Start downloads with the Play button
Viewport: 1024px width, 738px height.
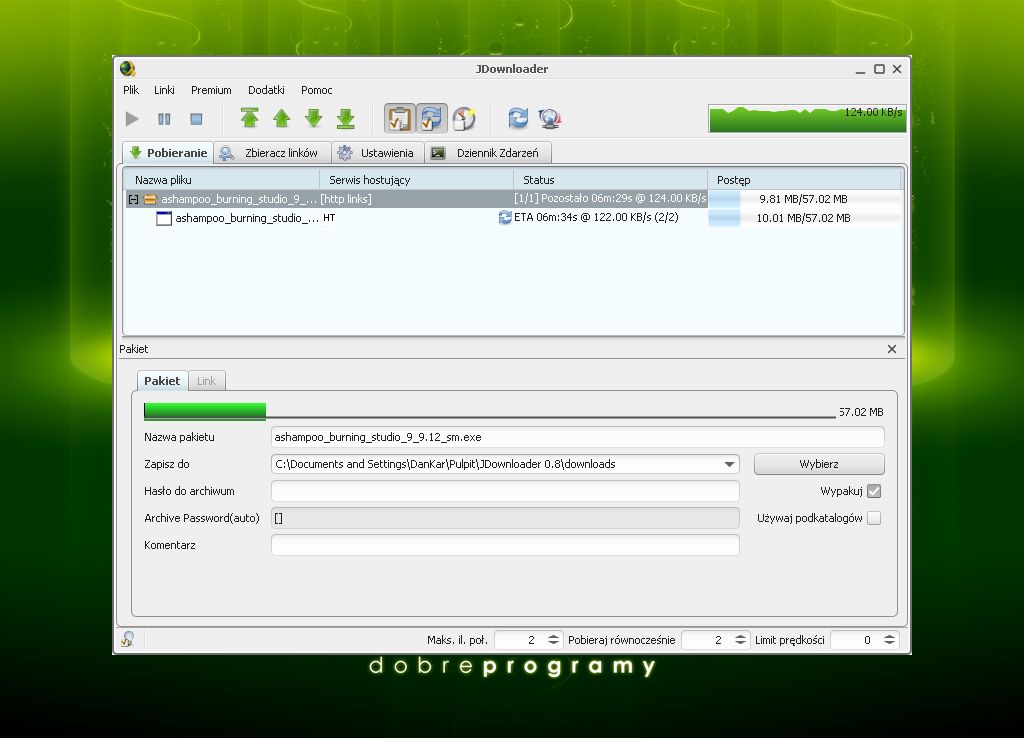[133, 119]
